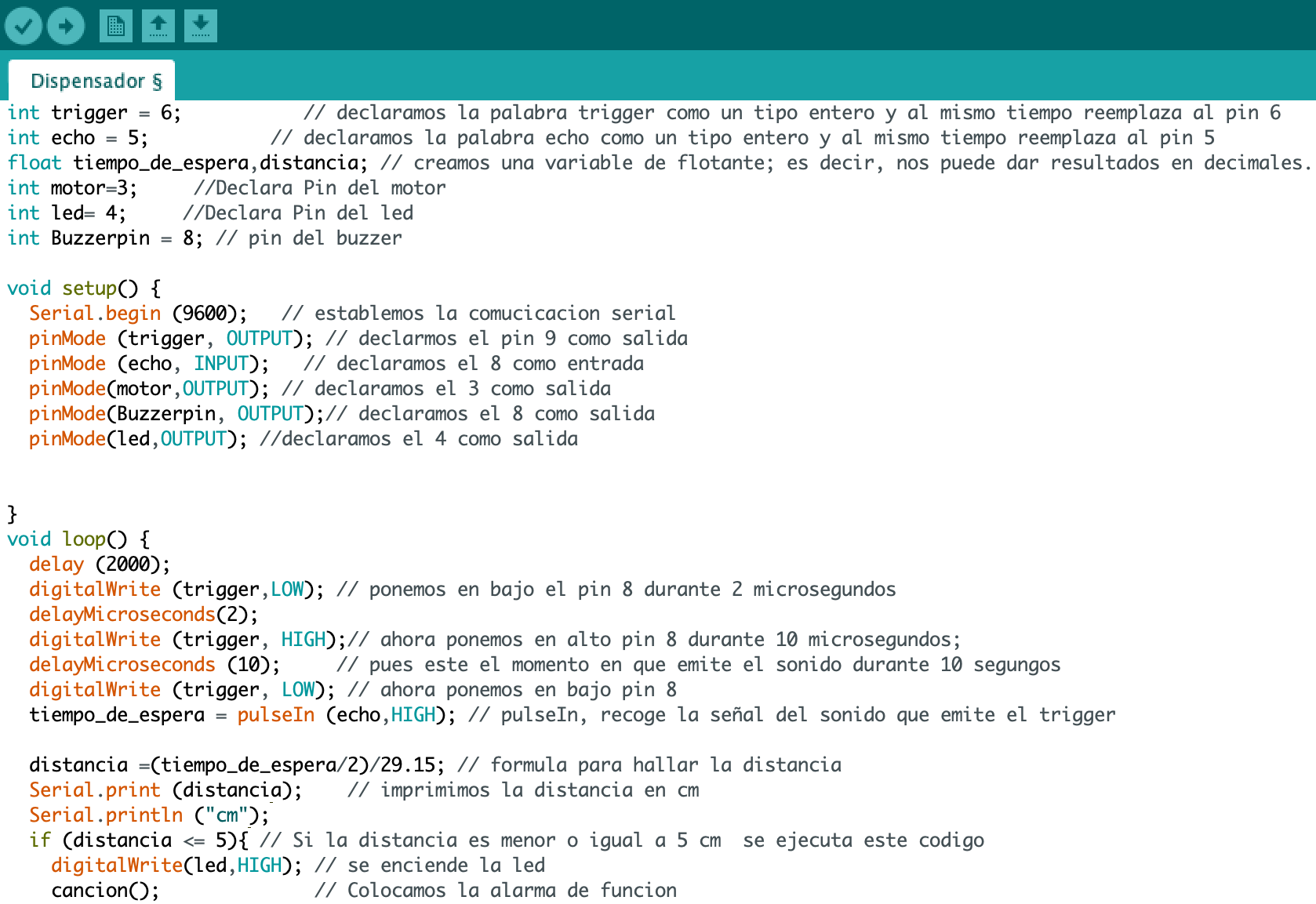Click 'delayMicroseconds(2);' statement

tap(144, 615)
